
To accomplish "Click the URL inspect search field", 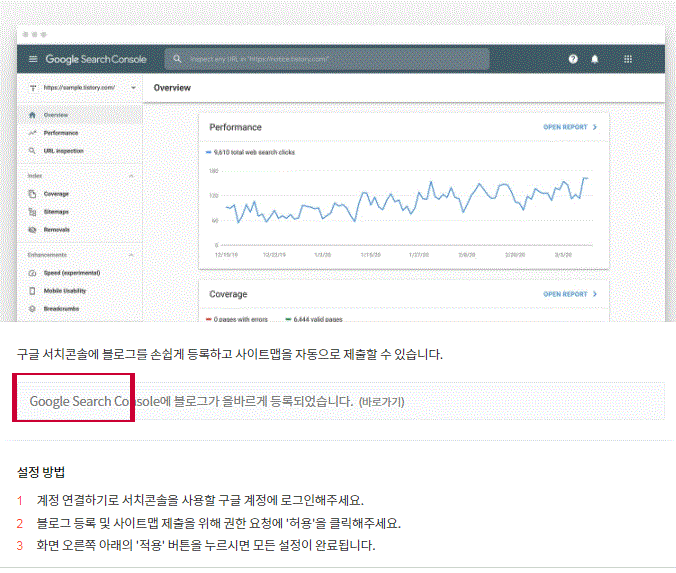I will (x=327, y=59).
